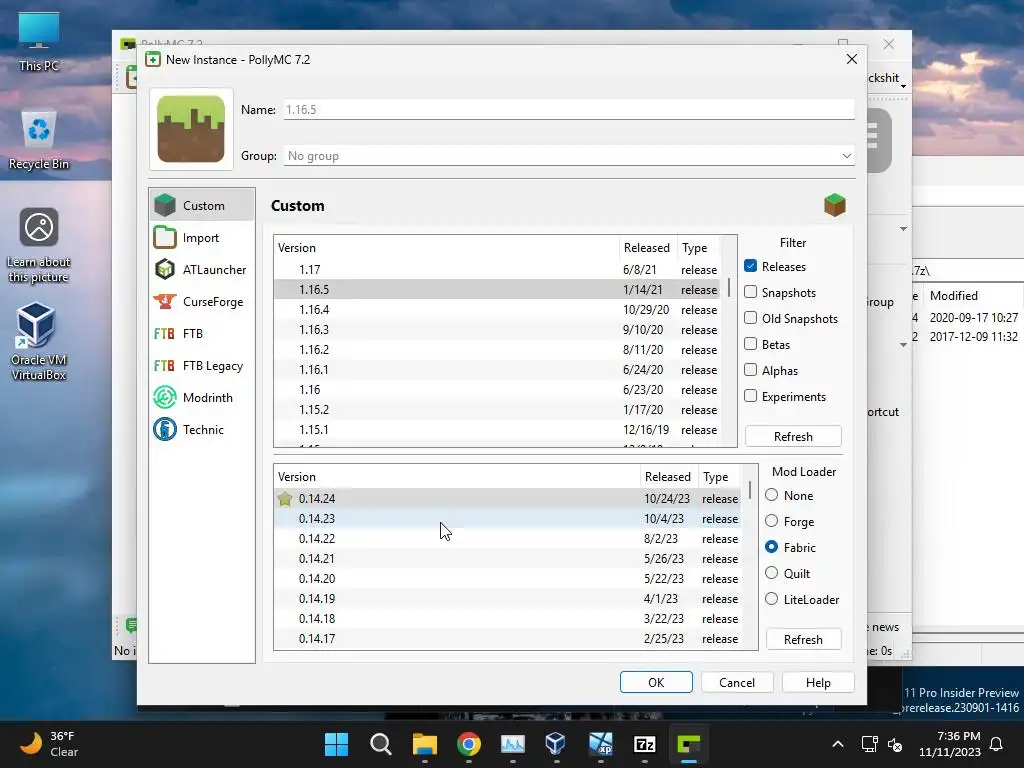The height and width of the screenshot is (768, 1024).
Task: Enable the Alphas filter
Action: tap(750, 370)
